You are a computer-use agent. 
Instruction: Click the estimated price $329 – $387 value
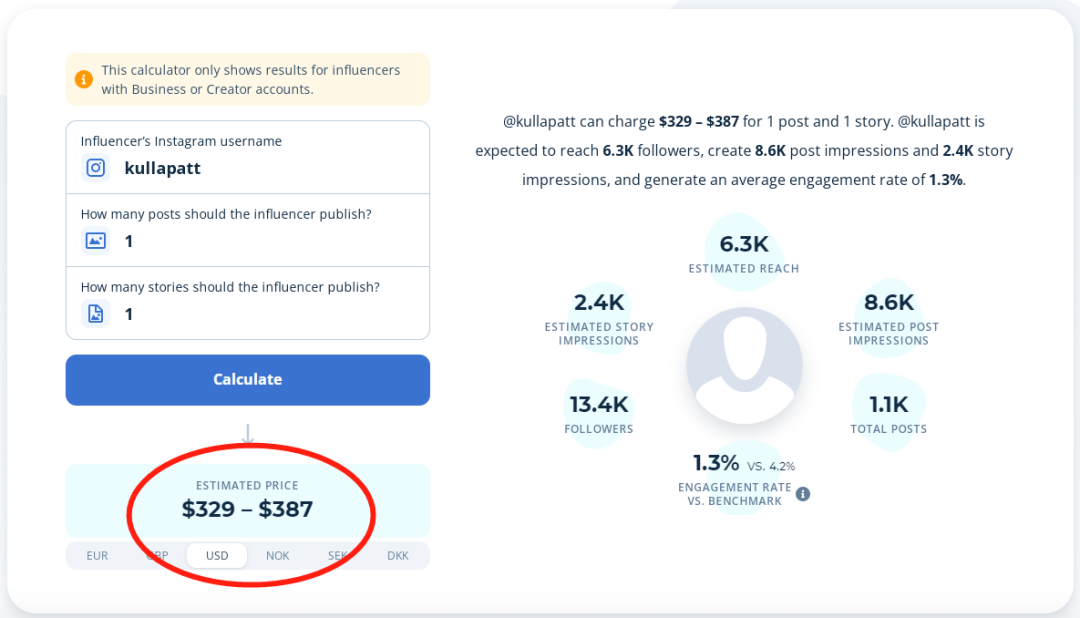click(247, 509)
